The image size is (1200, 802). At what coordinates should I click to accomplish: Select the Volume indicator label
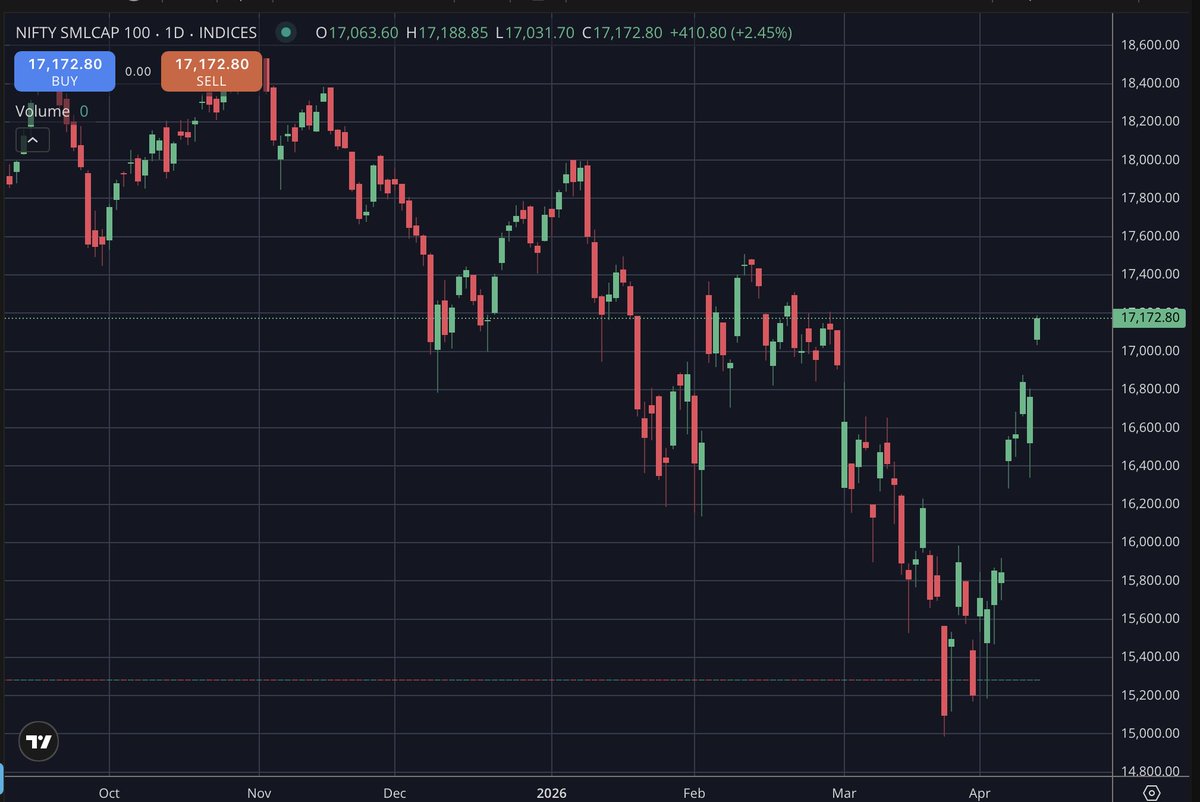point(42,111)
